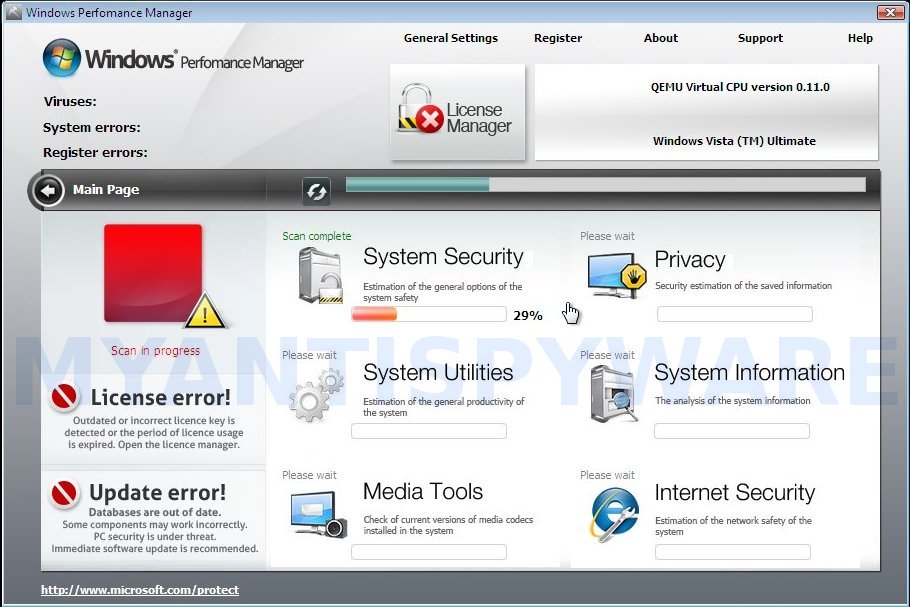
Task: Click the Update error! heading
Action: tap(157, 493)
